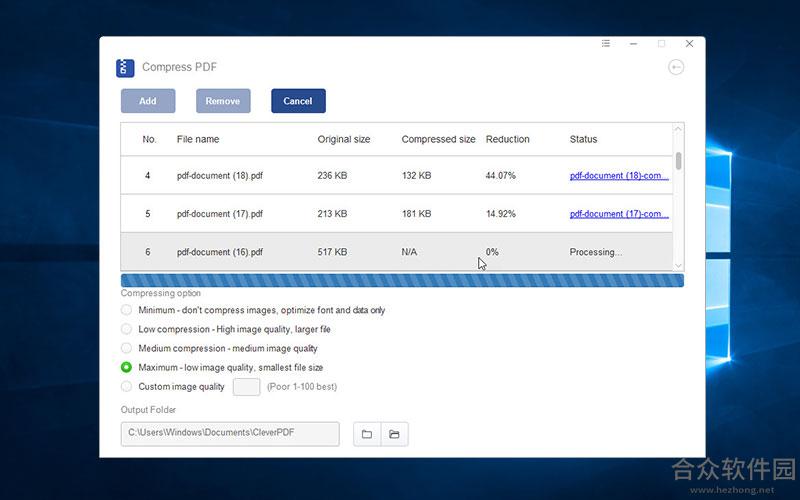Close the Compress PDF window

(x=689, y=44)
